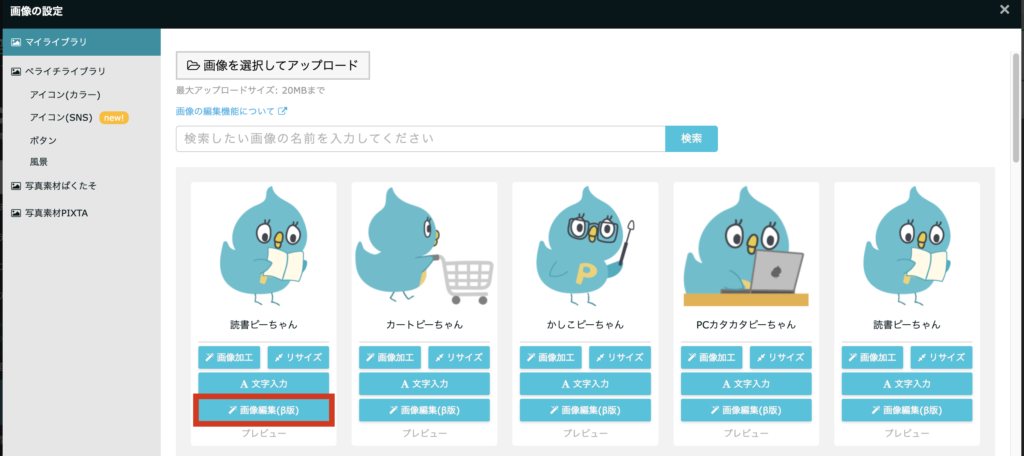
Task: Close the 画像の設定 dialog with X
Action: tap(1003, 10)
